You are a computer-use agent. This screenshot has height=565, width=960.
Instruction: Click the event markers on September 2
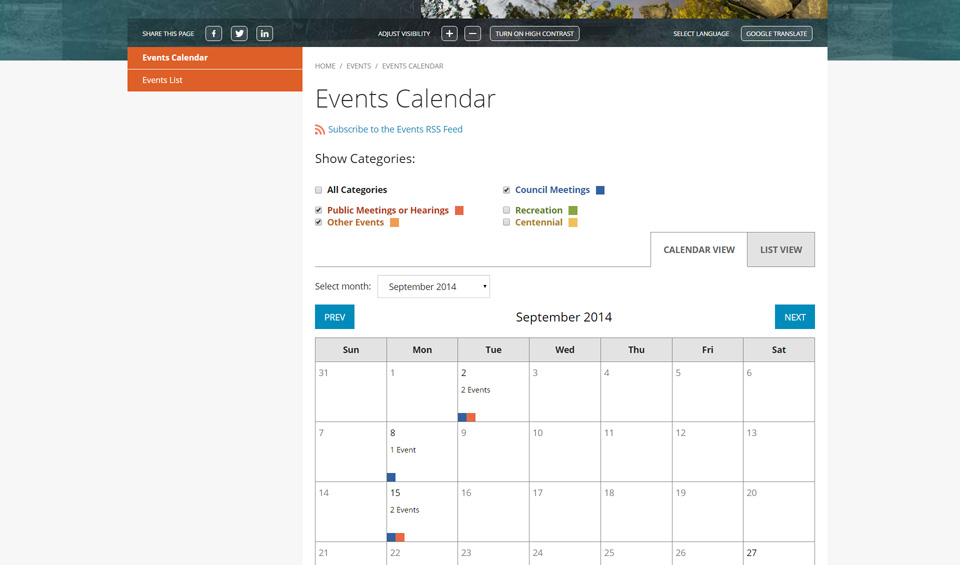click(467, 417)
